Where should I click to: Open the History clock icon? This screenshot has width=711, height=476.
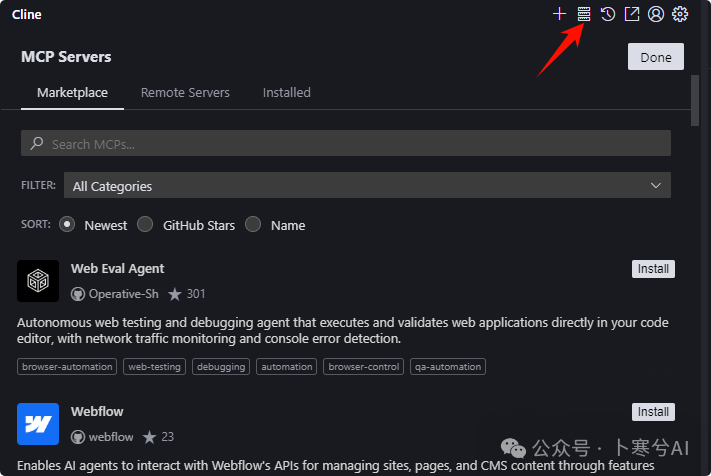pos(608,14)
